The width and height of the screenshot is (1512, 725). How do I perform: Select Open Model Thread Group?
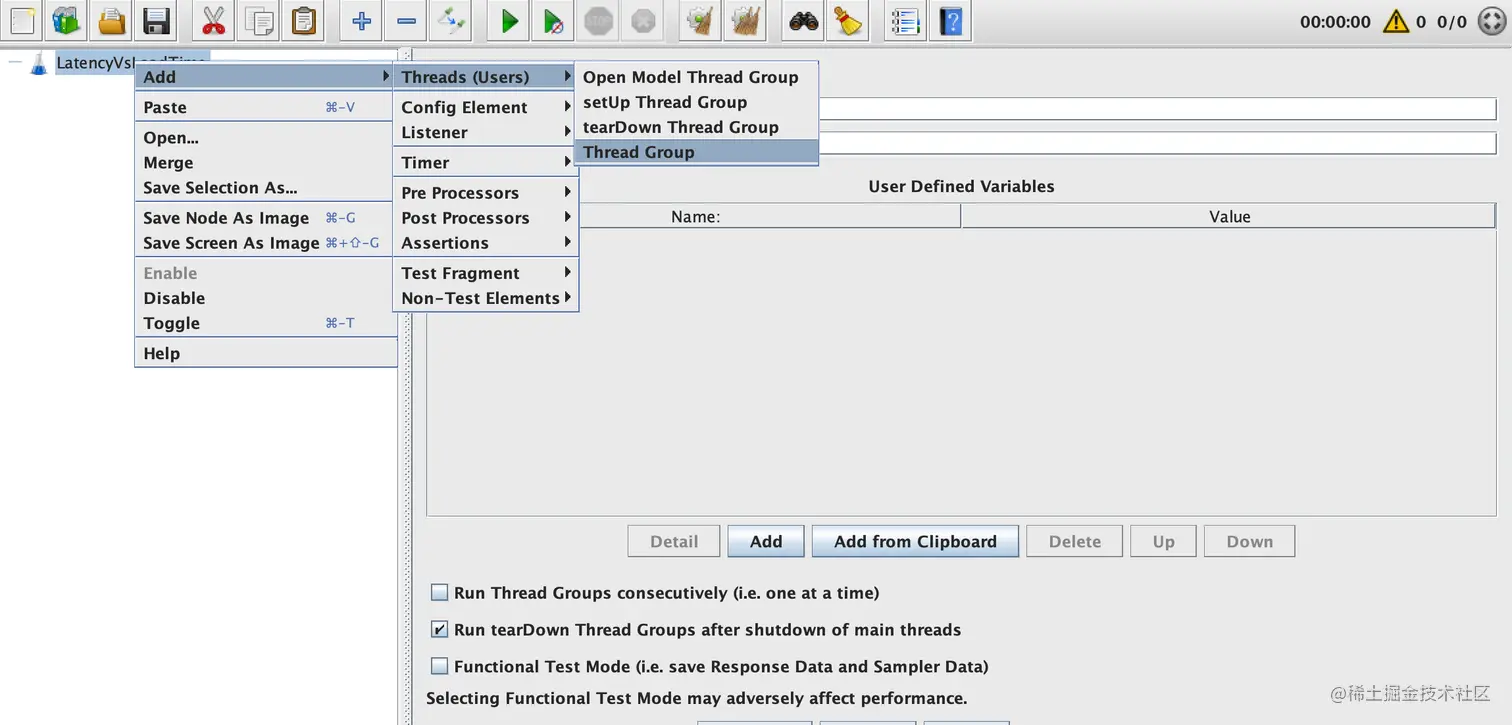697,77
